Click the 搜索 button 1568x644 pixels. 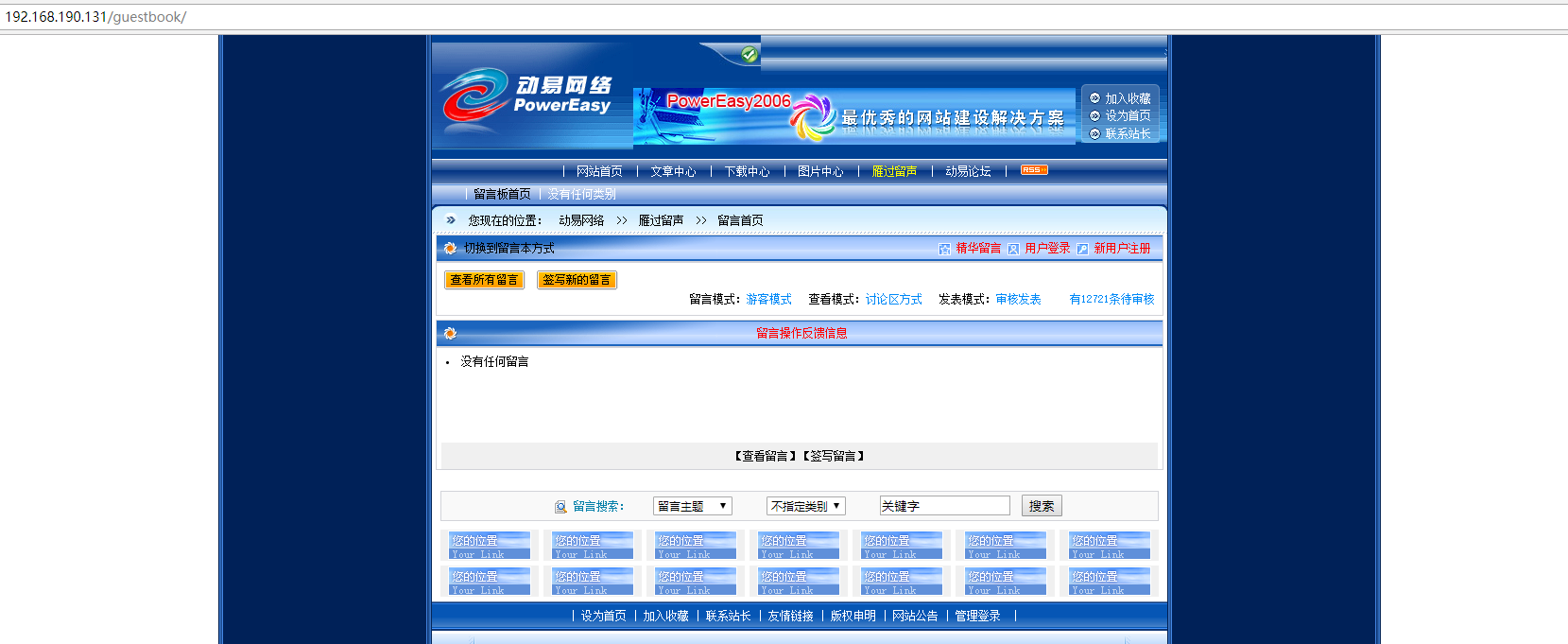point(1042,506)
